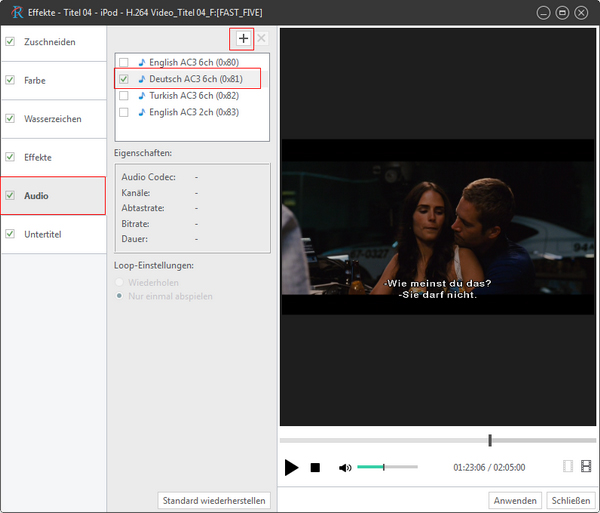Viewport: 600px width, 513px height.
Task: Adjust the volume slider handle
Action: [383, 467]
